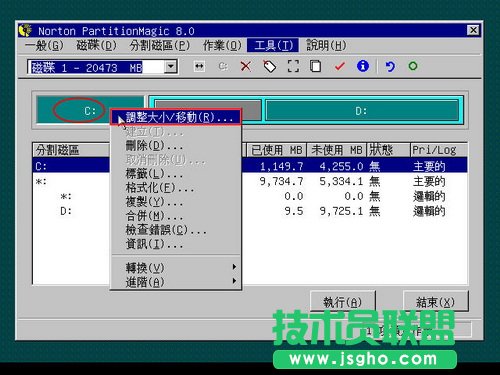Select the D: row in partition list
Image resolution: width=500 pixels, height=375 pixels.
point(250,211)
